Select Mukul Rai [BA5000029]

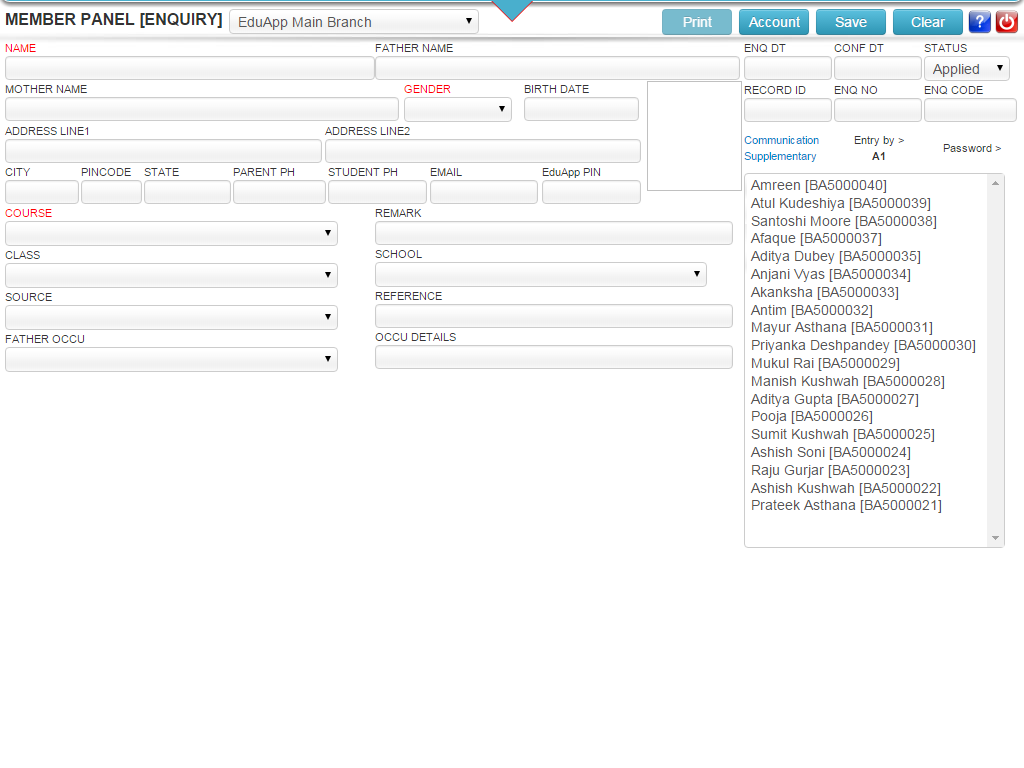point(825,364)
